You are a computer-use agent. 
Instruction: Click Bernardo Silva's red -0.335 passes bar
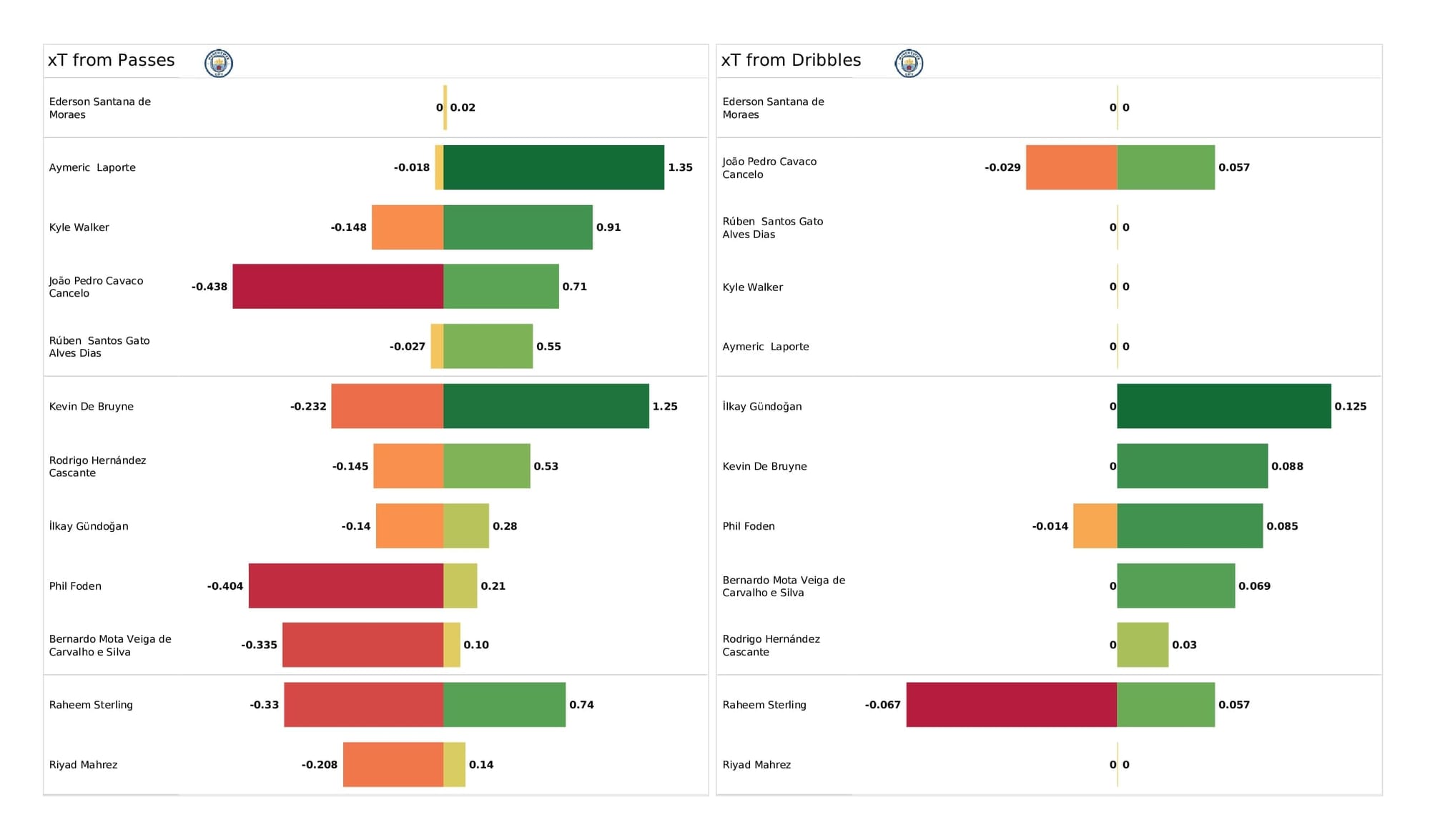pos(363,645)
